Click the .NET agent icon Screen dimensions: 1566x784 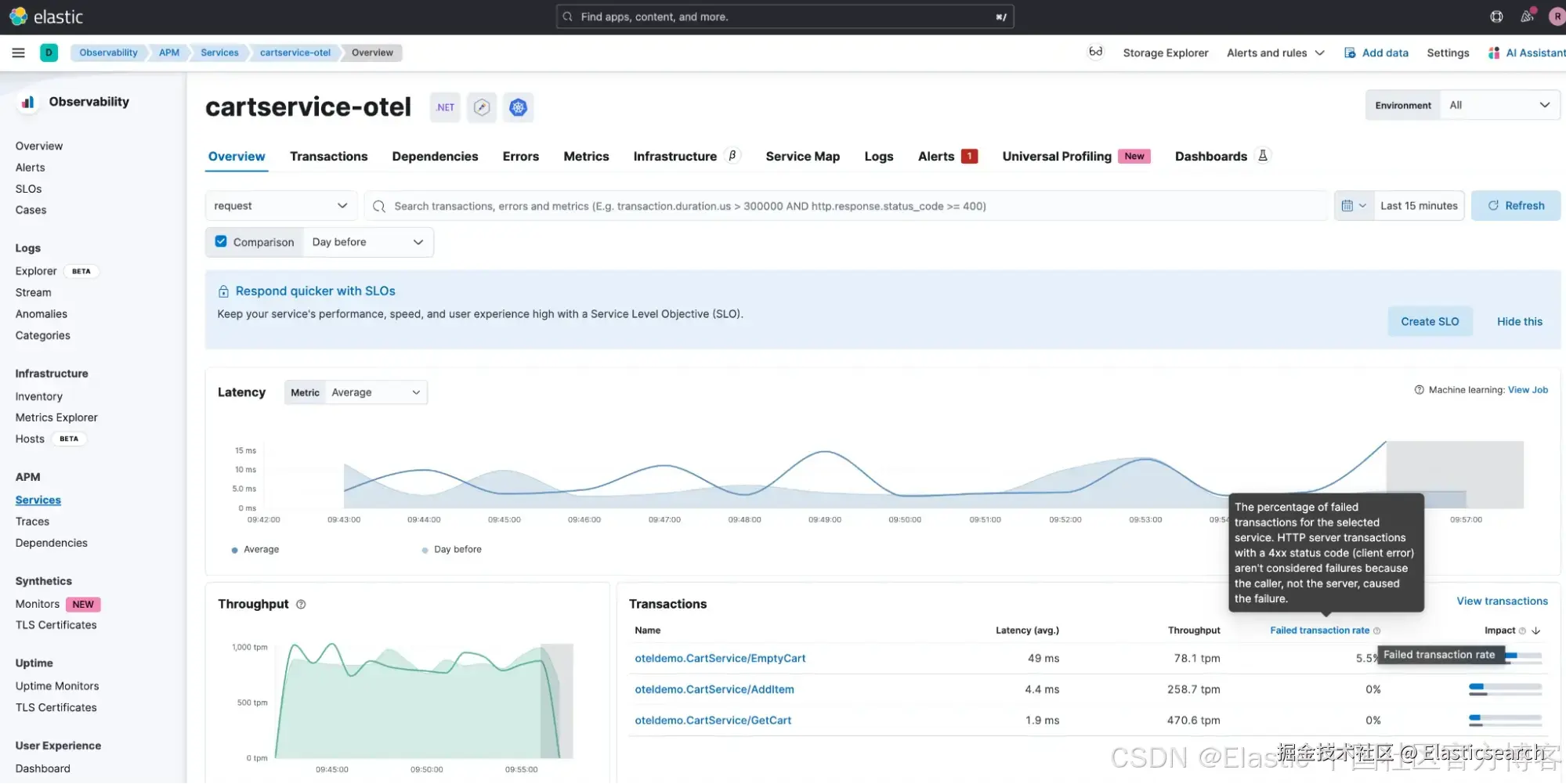click(x=445, y=107)
